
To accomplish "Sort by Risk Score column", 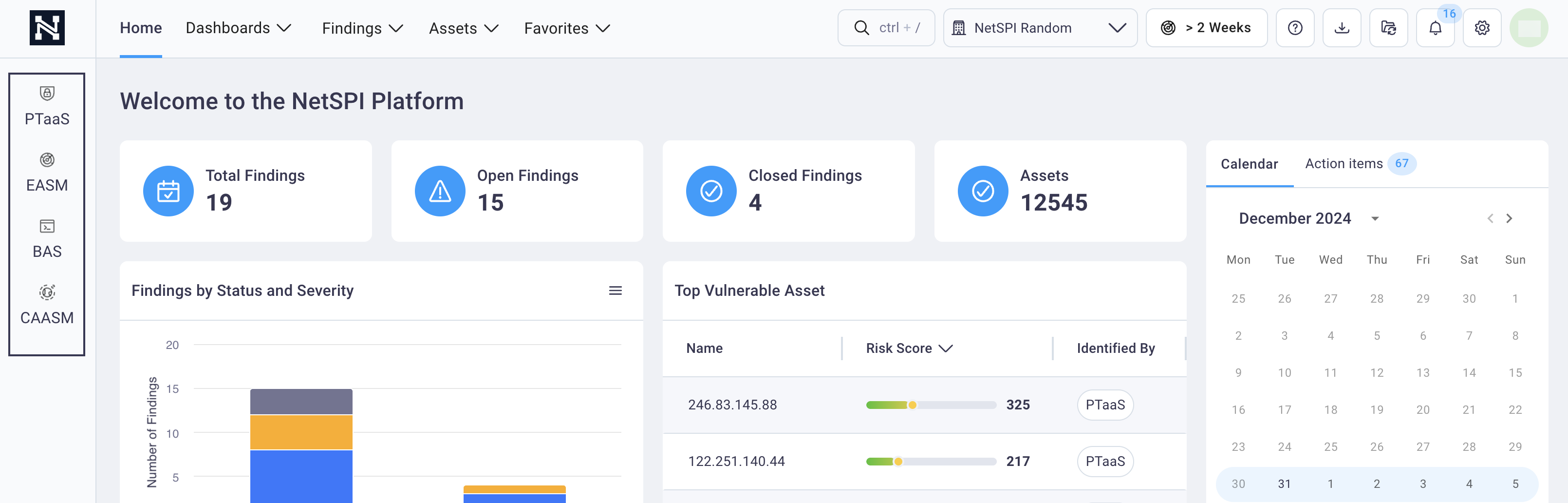I will (909, 348).
